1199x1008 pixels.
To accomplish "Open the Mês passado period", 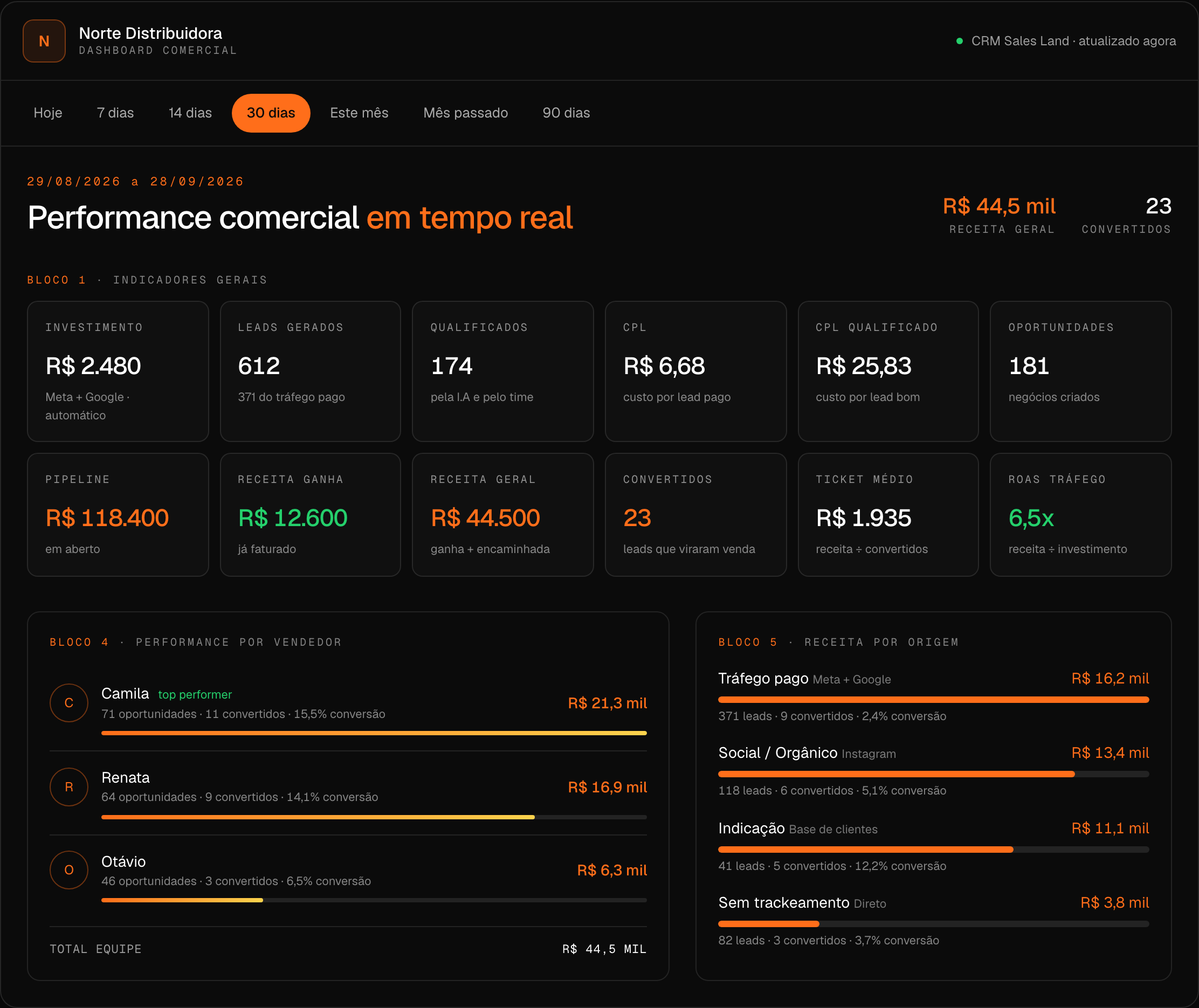I will pos(466,113).
